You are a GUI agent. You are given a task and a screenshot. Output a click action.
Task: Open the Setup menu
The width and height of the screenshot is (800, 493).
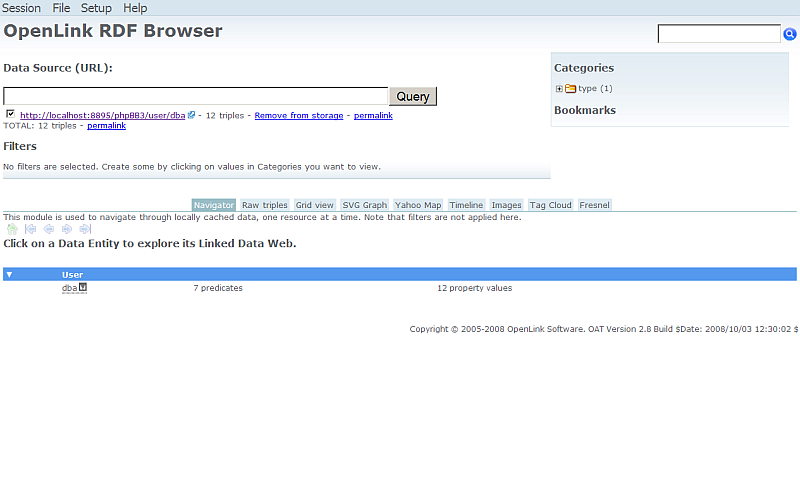tap(96, 8)
